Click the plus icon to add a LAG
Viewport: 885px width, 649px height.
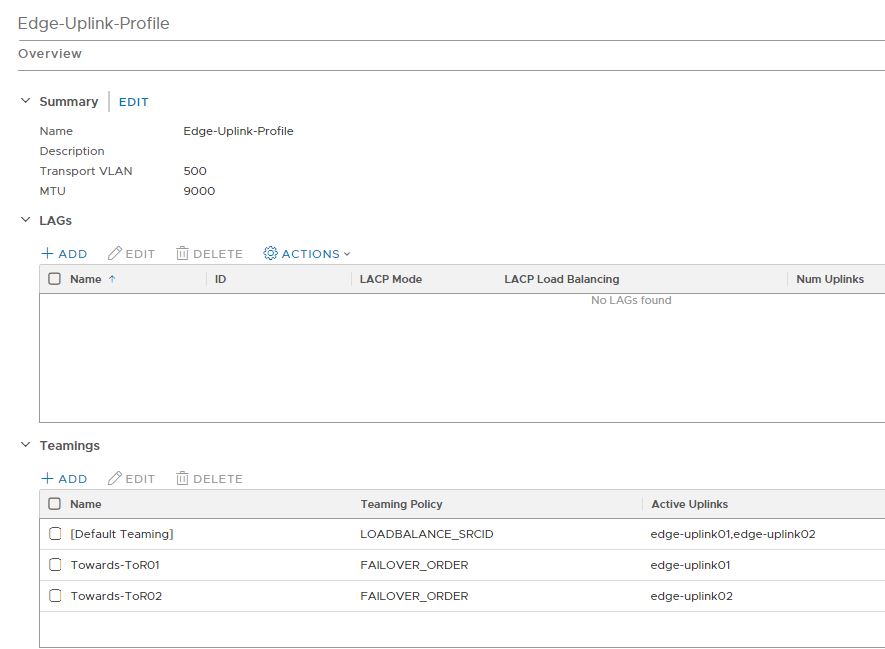pos(49,253)
